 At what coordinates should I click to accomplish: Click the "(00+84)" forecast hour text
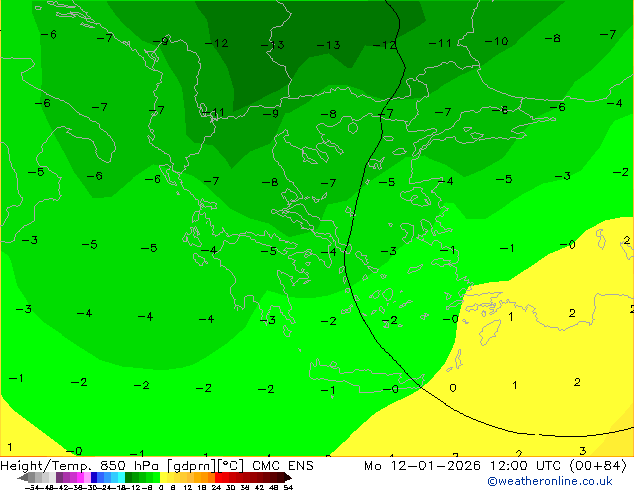(598, 466)
